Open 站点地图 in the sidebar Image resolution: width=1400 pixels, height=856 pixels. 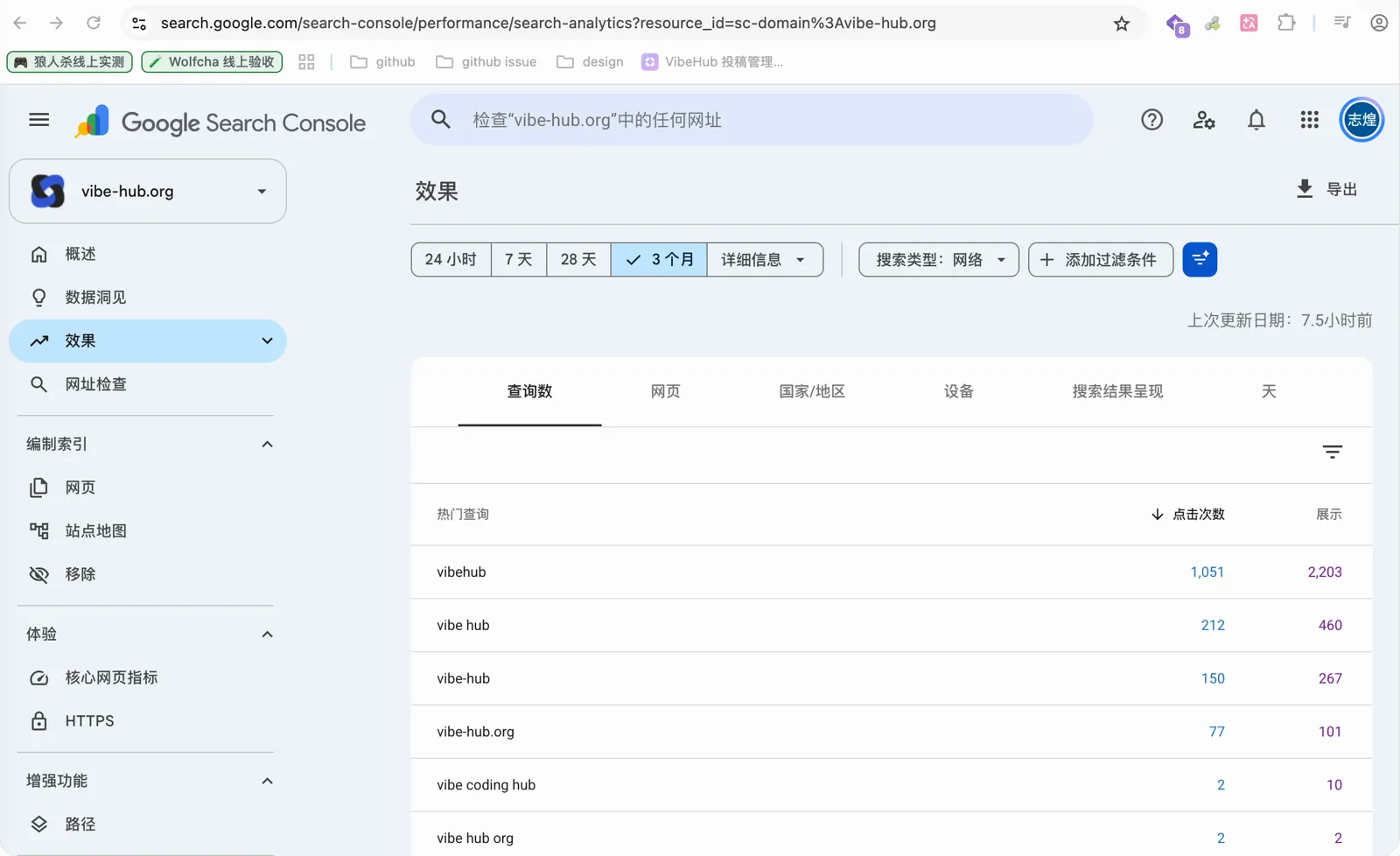[x=148, y=530]
